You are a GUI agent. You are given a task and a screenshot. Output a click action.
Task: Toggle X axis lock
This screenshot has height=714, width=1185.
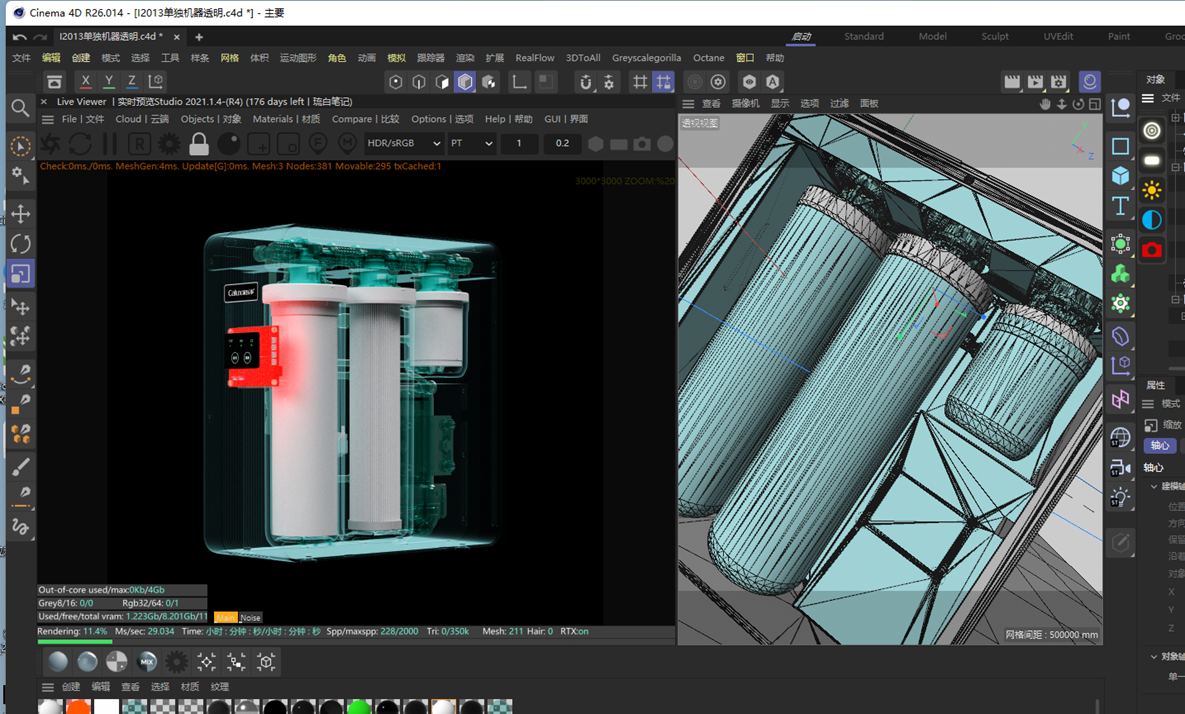click(x=85, y=81)
